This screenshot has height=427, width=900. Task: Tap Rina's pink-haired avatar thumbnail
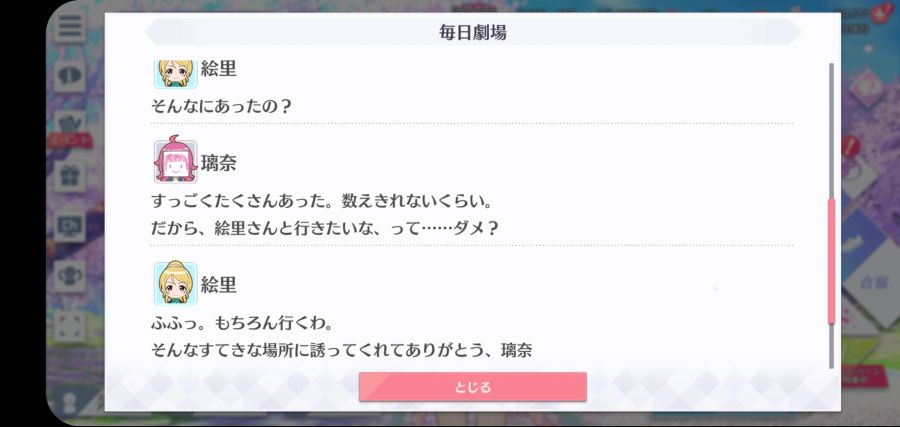pyautogui.click(x=176, y=161)
